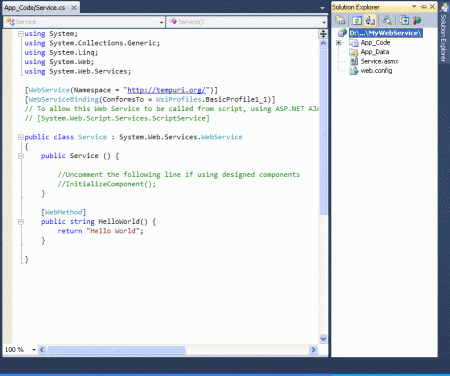The width and height of the screenshot is (450, 376).
Task: Click the "Hello World" string literal
Action: (x=113, y=231)
